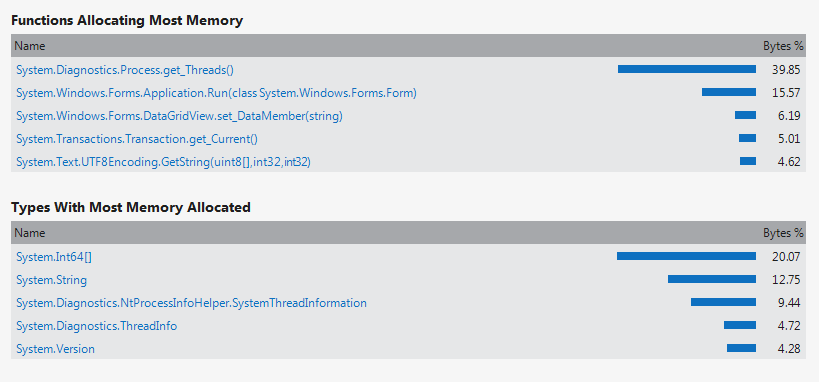Open System.Transactions.Transaction.get_Current() link
Screen dimensions: 819x382
tap(137, 138)
